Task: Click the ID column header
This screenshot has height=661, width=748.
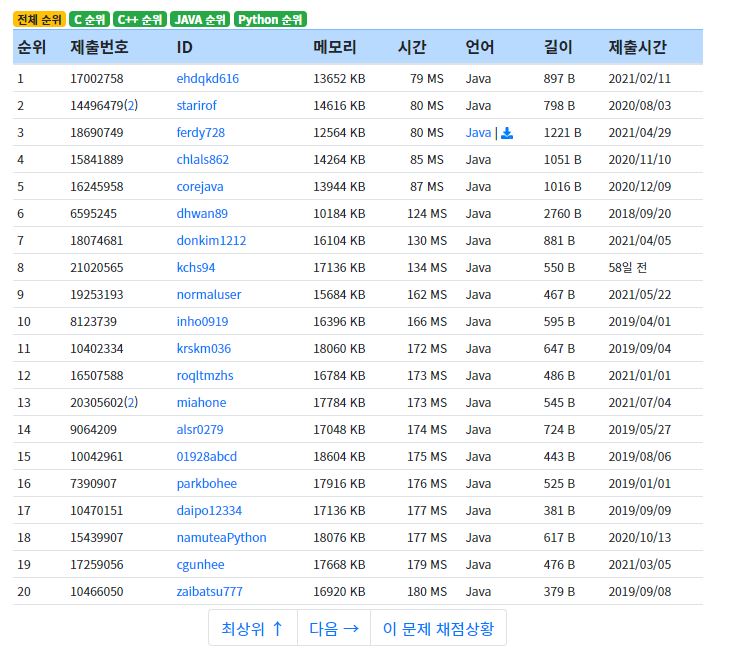Action: [x=184, y=47]
